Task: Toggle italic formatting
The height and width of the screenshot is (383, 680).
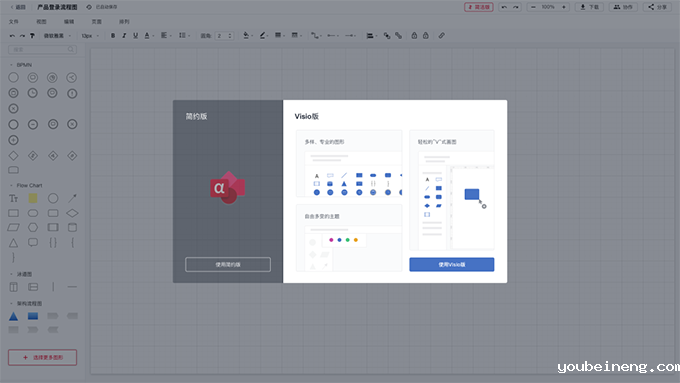Action: [x=124, y=36]
